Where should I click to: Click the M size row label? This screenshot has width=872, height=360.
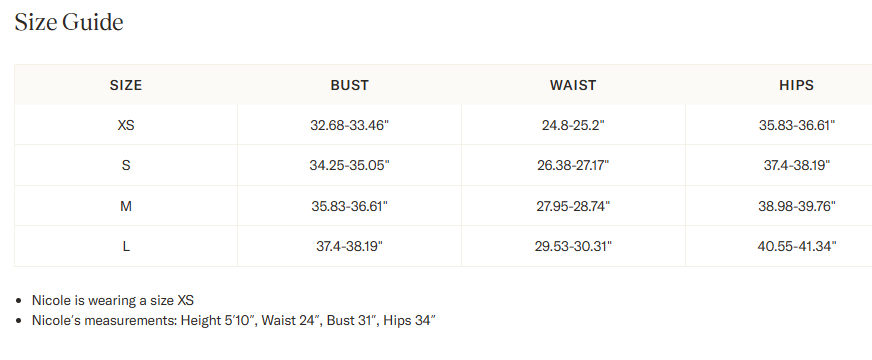[126, 206]
